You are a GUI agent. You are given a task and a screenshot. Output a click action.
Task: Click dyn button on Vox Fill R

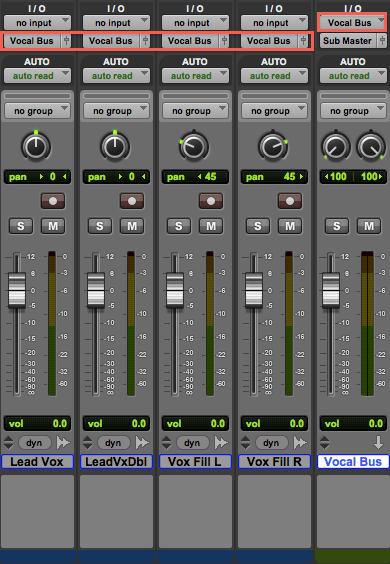[x=271, y=443]
